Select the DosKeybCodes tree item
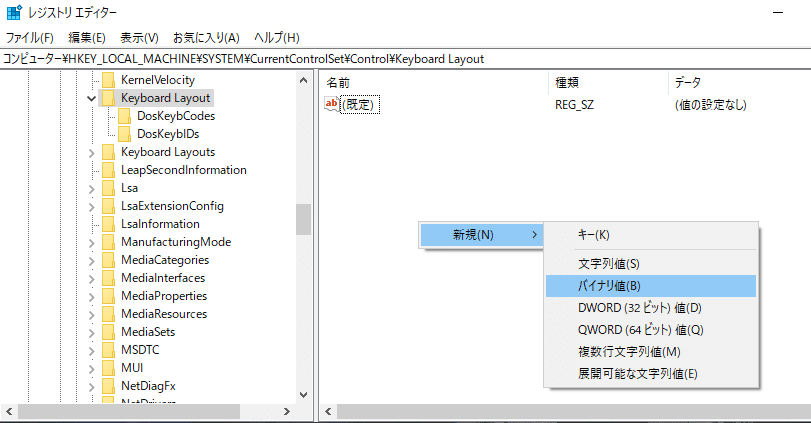 coord(176,116)
